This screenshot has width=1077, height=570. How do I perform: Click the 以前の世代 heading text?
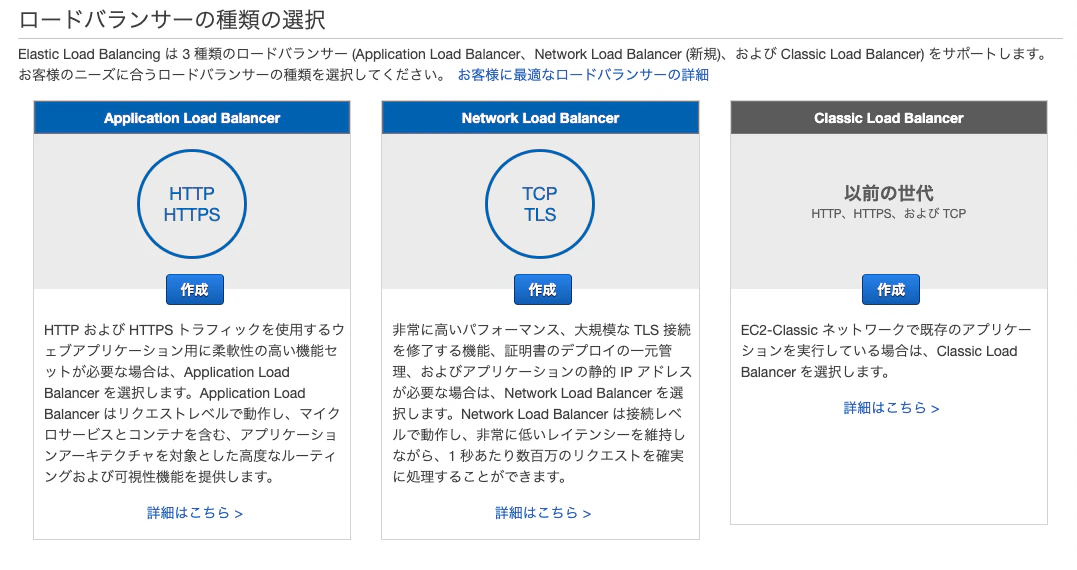(889, 193)
